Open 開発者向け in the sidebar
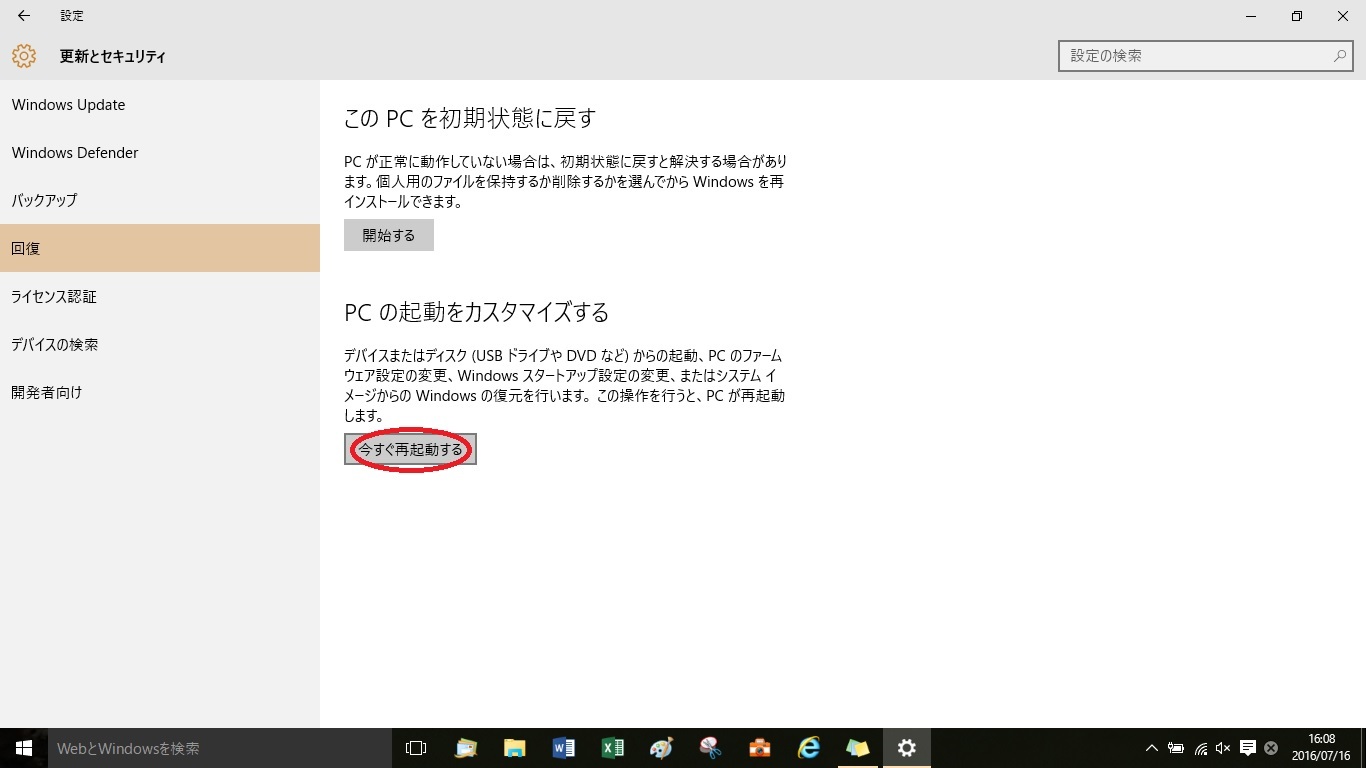Viewport: 1366px width, 768px height. tap(160, 392)
